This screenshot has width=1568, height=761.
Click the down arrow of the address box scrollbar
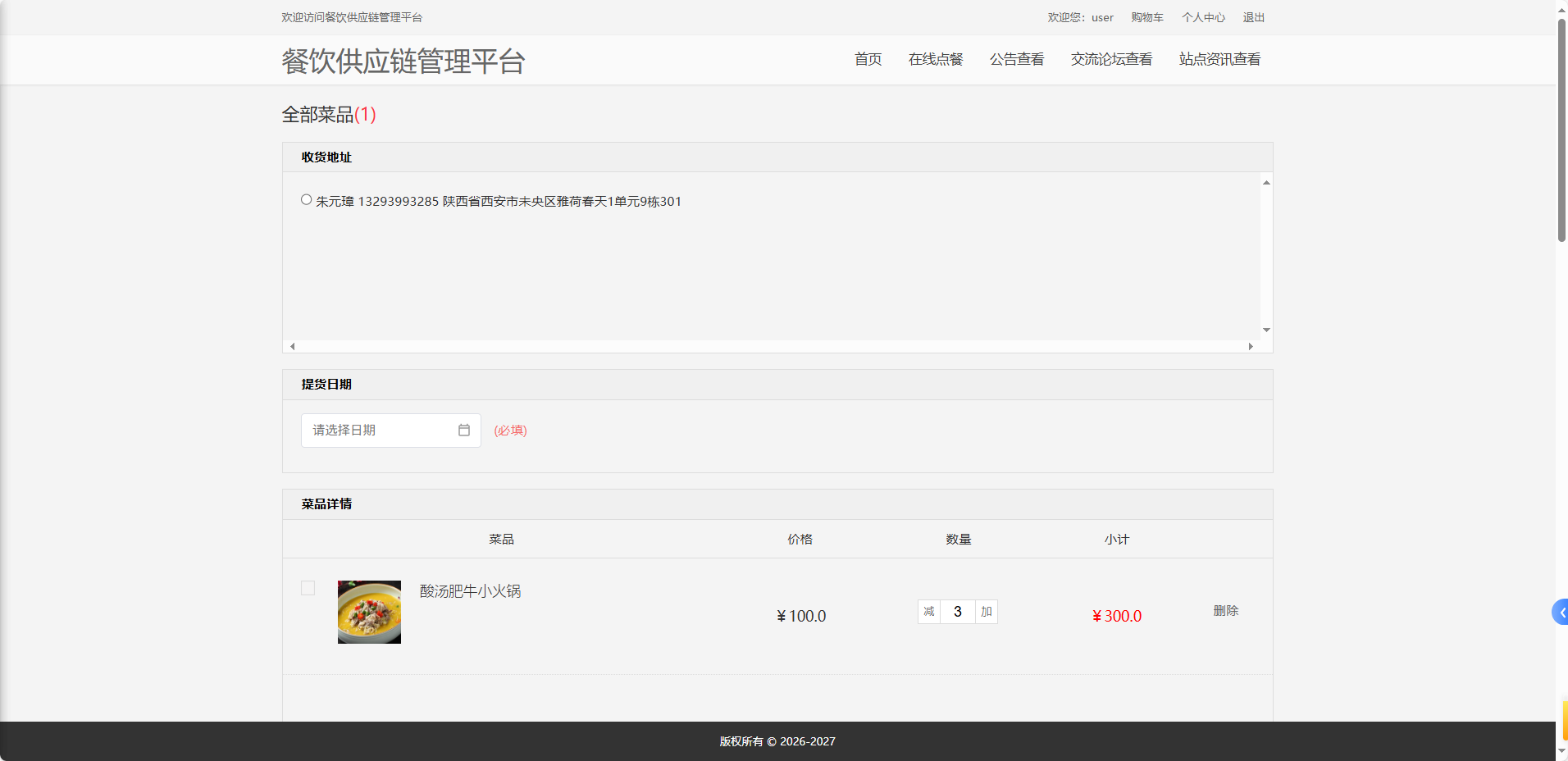[1265, 330]
